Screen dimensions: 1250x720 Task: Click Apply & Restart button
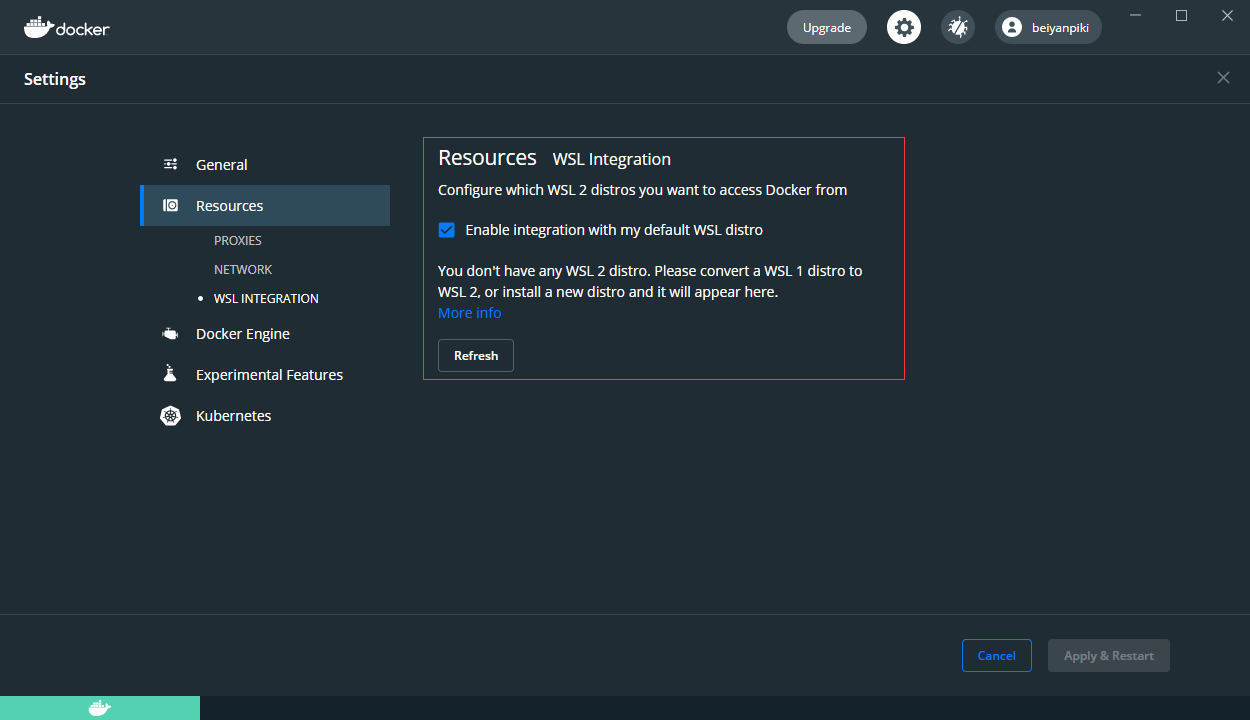click(1109, 655)
